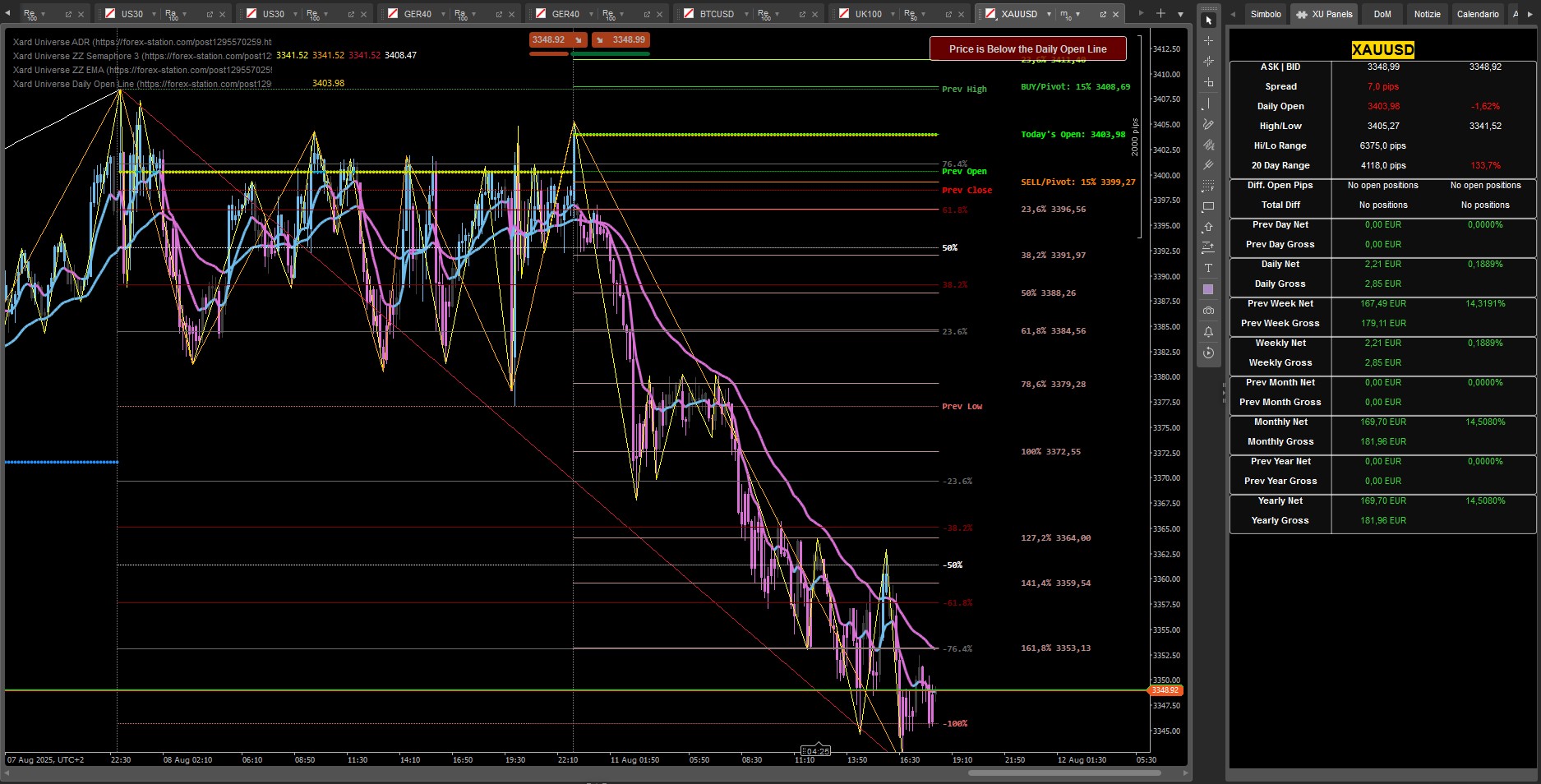
Task: Click the Xard Universe ADR indicator label
Action: 141,42
